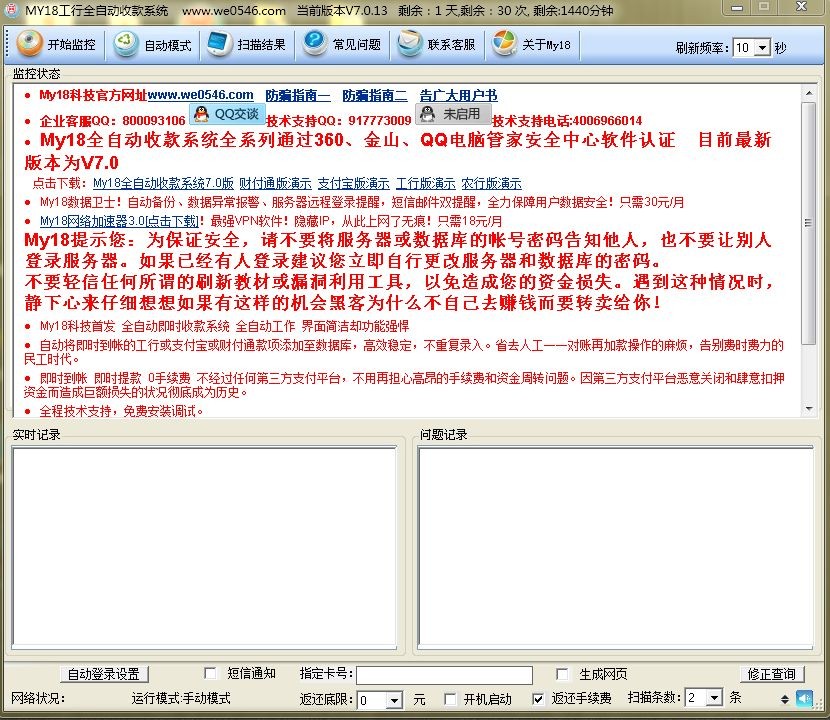
Task: Download via My18全自动收款系统7.0版 link
Action: 163,183
